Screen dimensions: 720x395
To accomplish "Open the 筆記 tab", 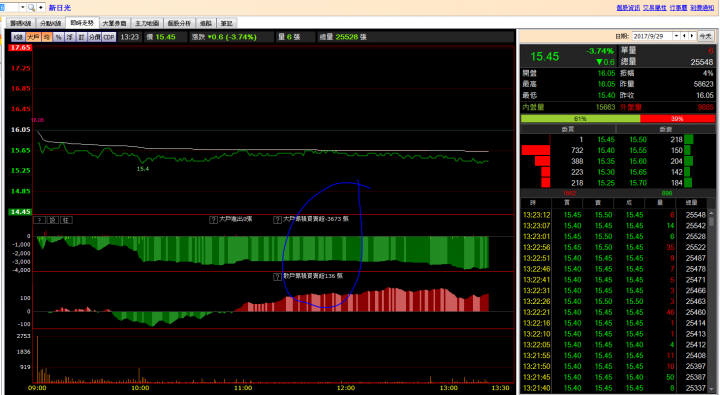I will 226,23.
